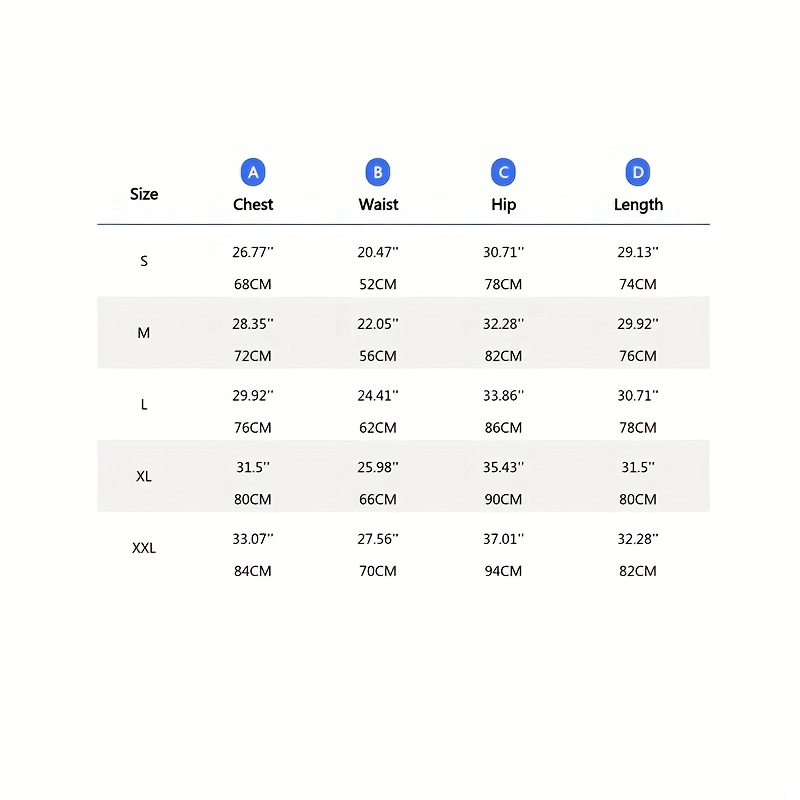This screenshot has width=800, height=800.
Task: Choose the XL size row label
Action: 144,477
